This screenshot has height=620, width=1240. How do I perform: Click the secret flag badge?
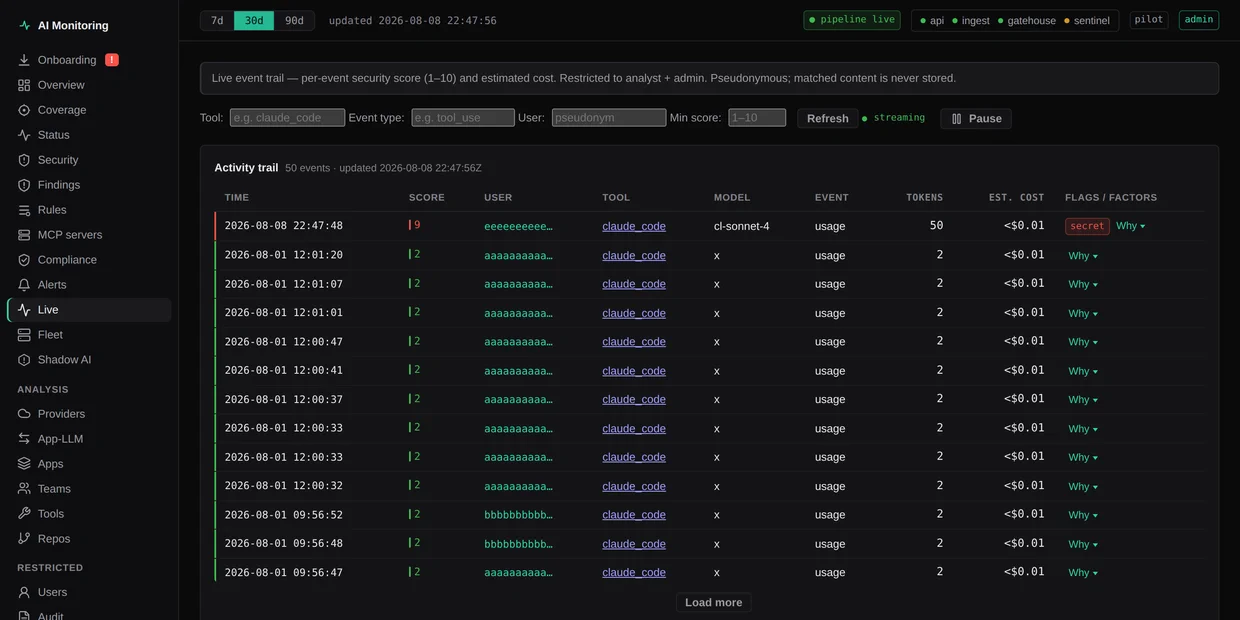(1087, 226)
